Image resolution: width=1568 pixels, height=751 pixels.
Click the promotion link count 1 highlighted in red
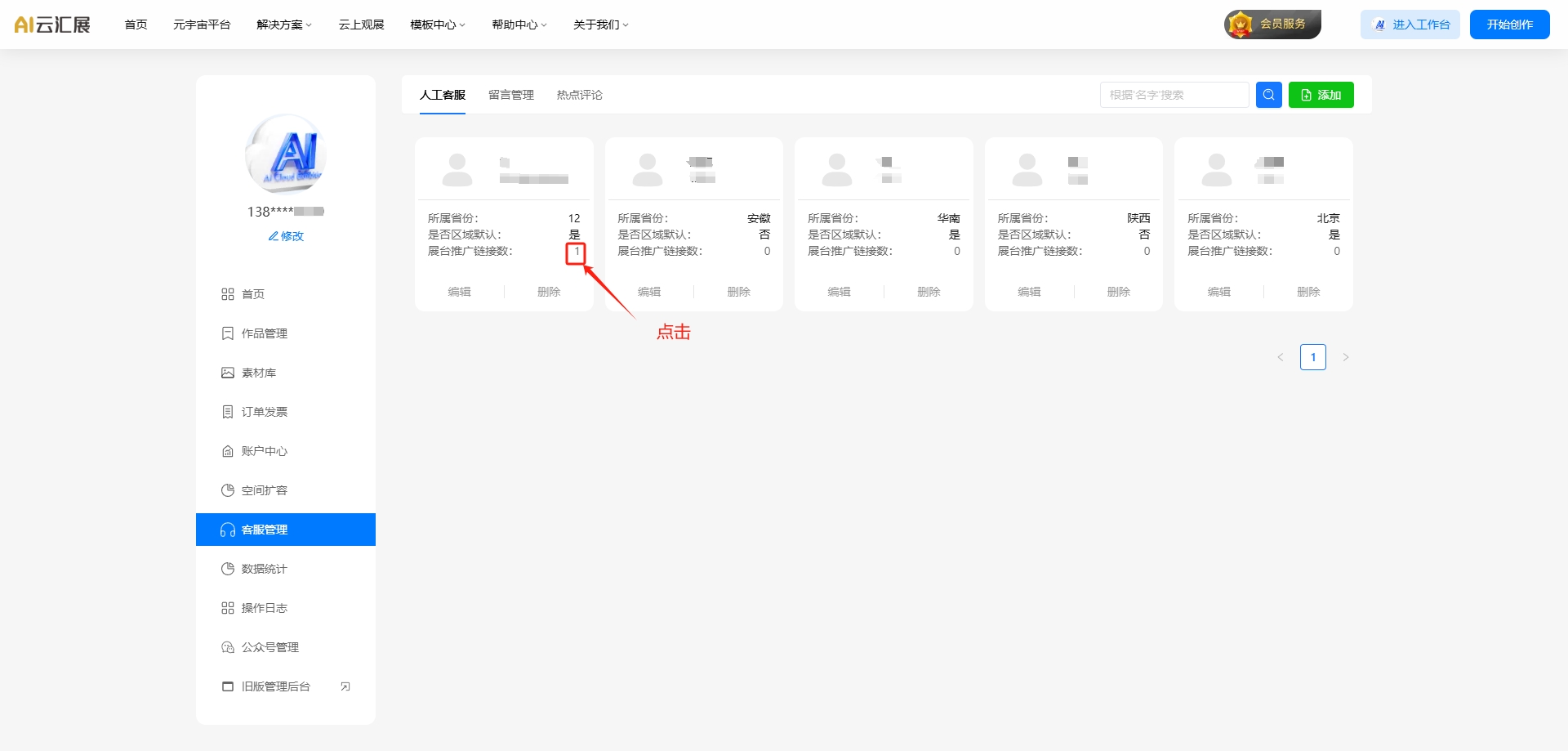coord(576,252)
